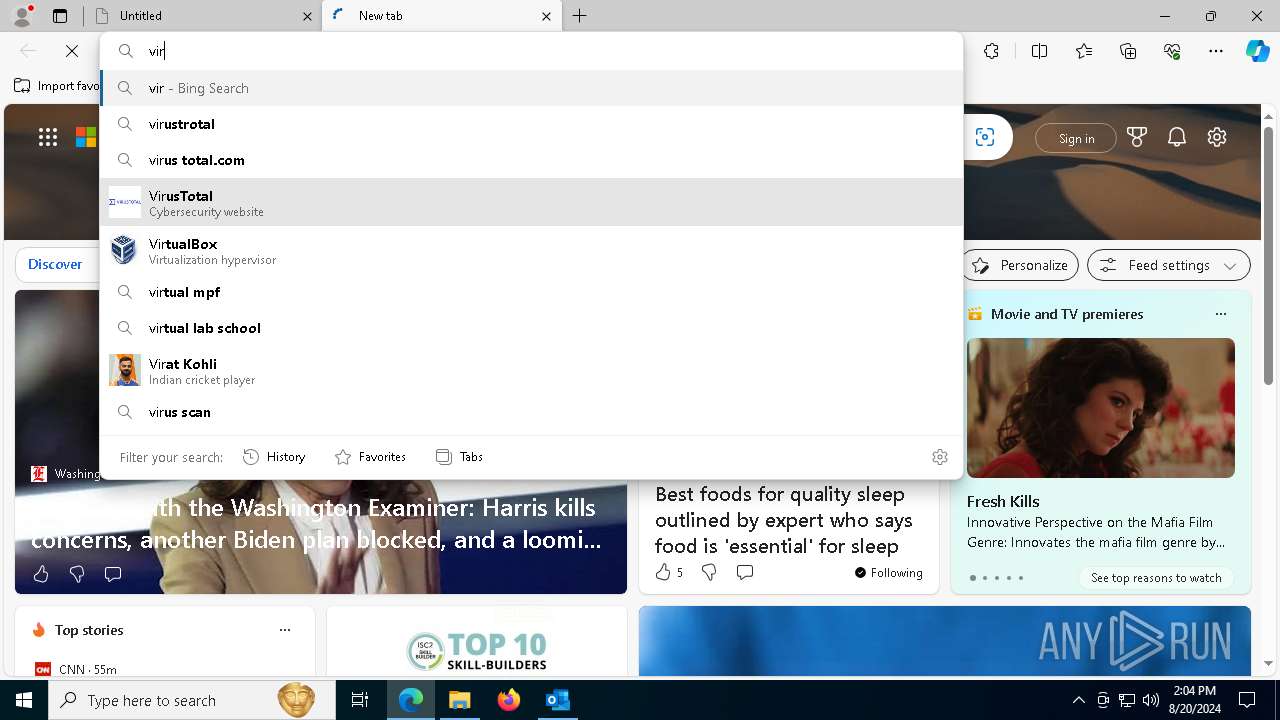Click the page vertical scrollbar
The height and width of the screenshot is (720, 1280).
tap(1268, 256)
